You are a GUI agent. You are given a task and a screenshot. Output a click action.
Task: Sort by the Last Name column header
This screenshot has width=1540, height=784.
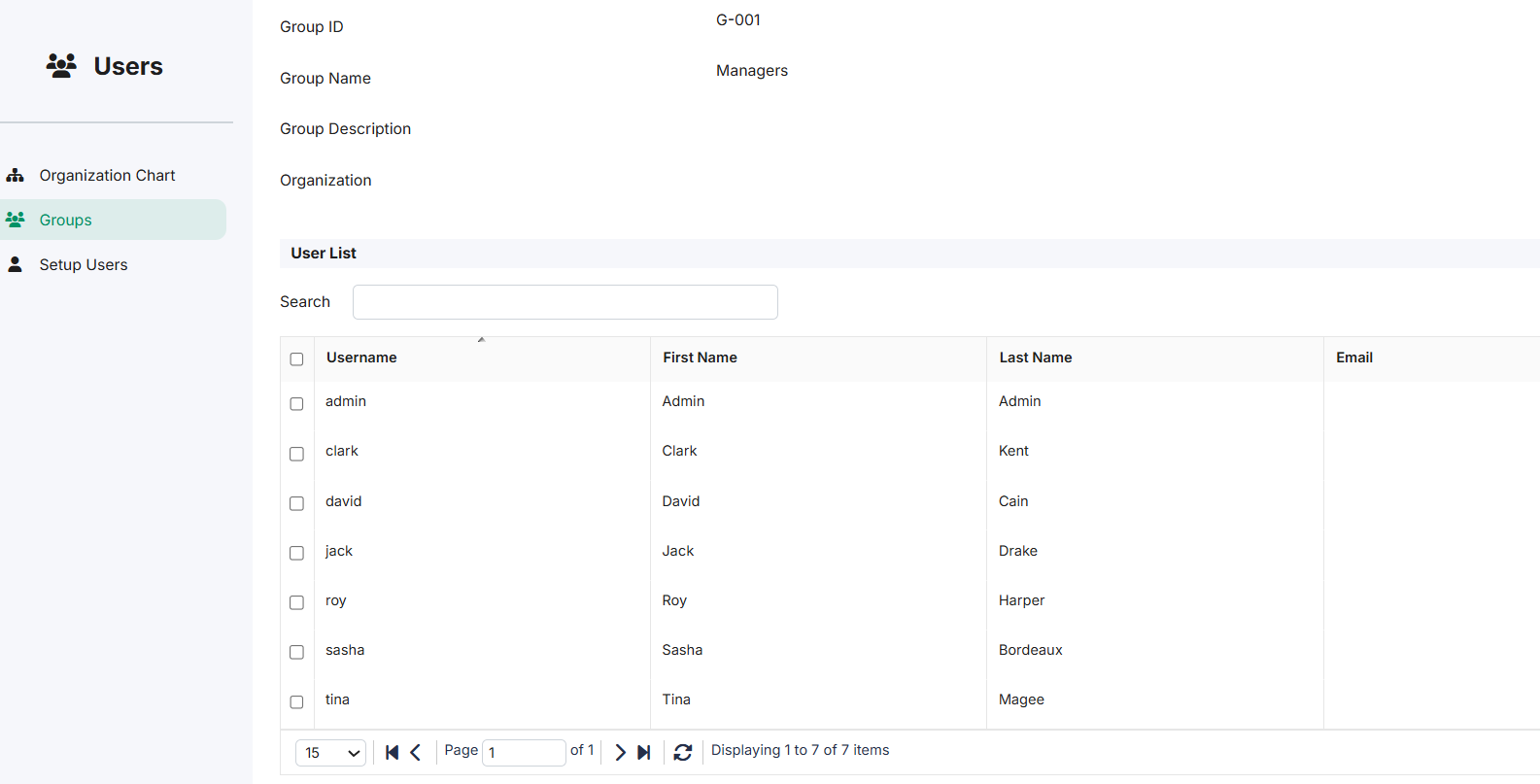tap(1036, 358)
